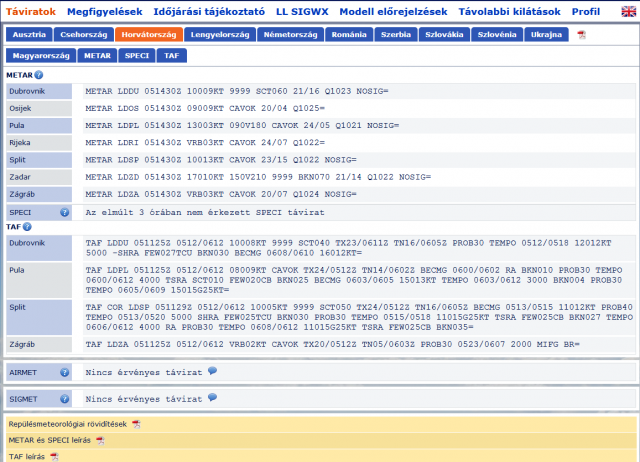
Task: Select the Horvátország country tab
Action: (x=149, y=35)
